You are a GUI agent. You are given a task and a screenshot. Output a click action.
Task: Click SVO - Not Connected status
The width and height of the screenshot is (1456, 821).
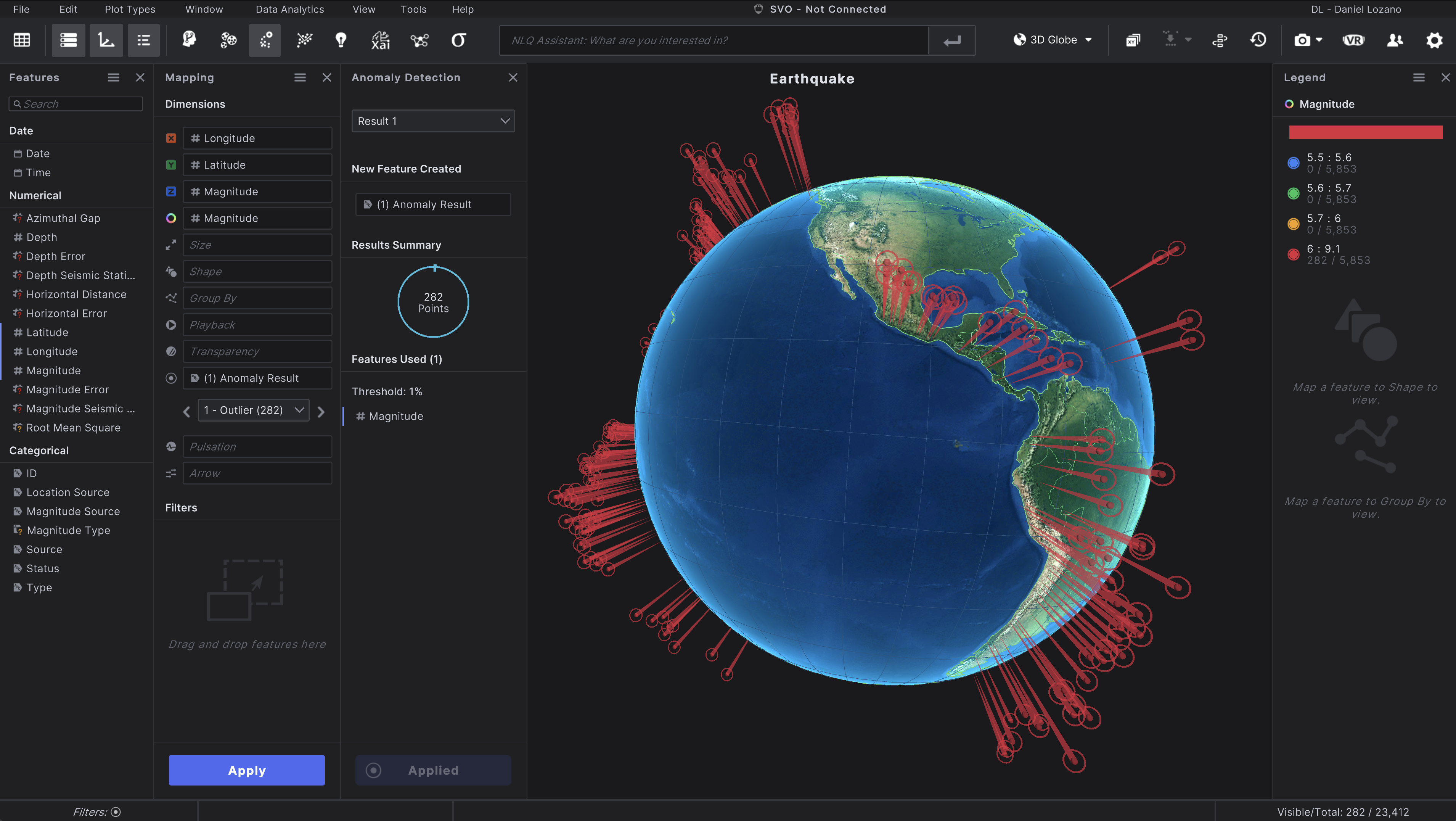821,9
